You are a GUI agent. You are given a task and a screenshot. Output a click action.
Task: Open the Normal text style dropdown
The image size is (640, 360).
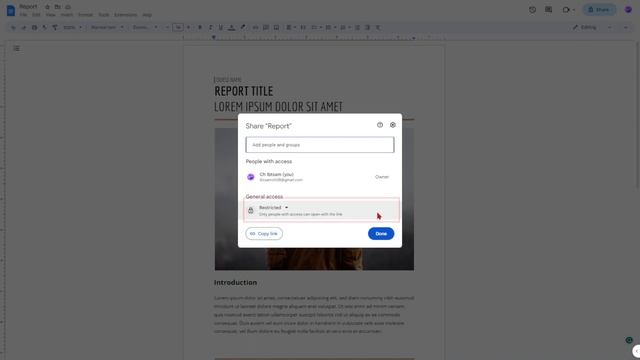107,27
